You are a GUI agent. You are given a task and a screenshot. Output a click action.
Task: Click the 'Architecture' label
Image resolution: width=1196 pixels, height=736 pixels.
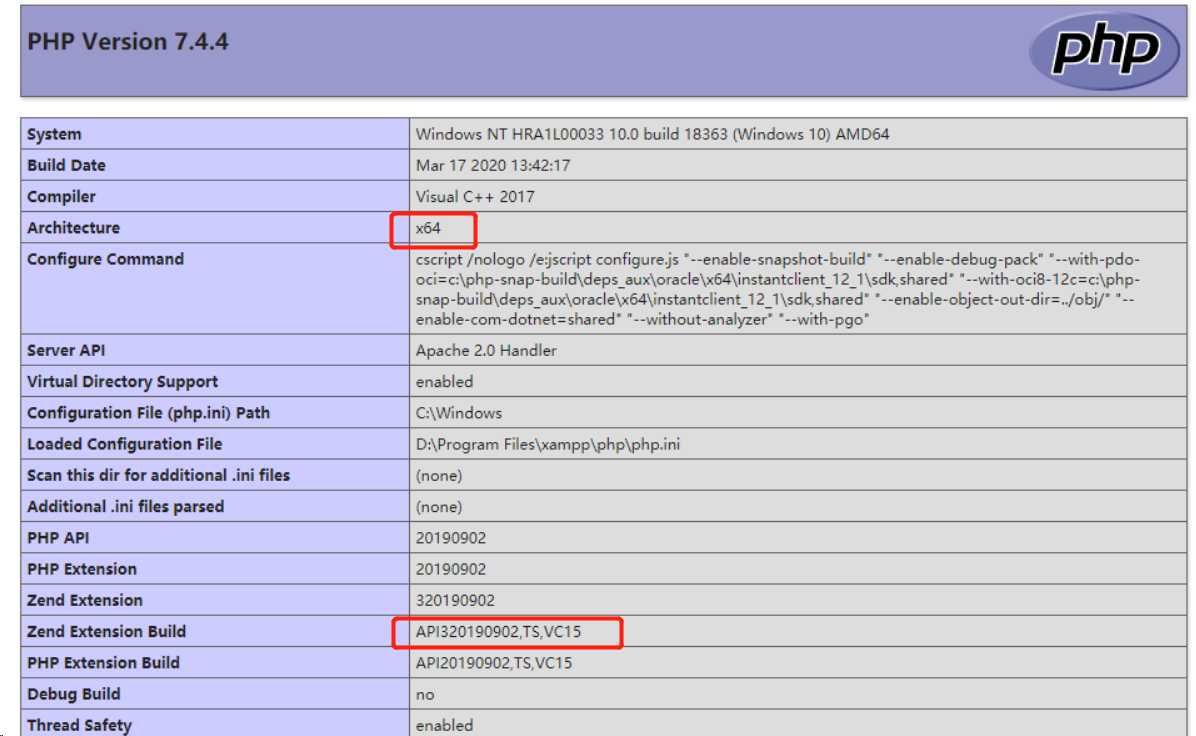[73, 228]
